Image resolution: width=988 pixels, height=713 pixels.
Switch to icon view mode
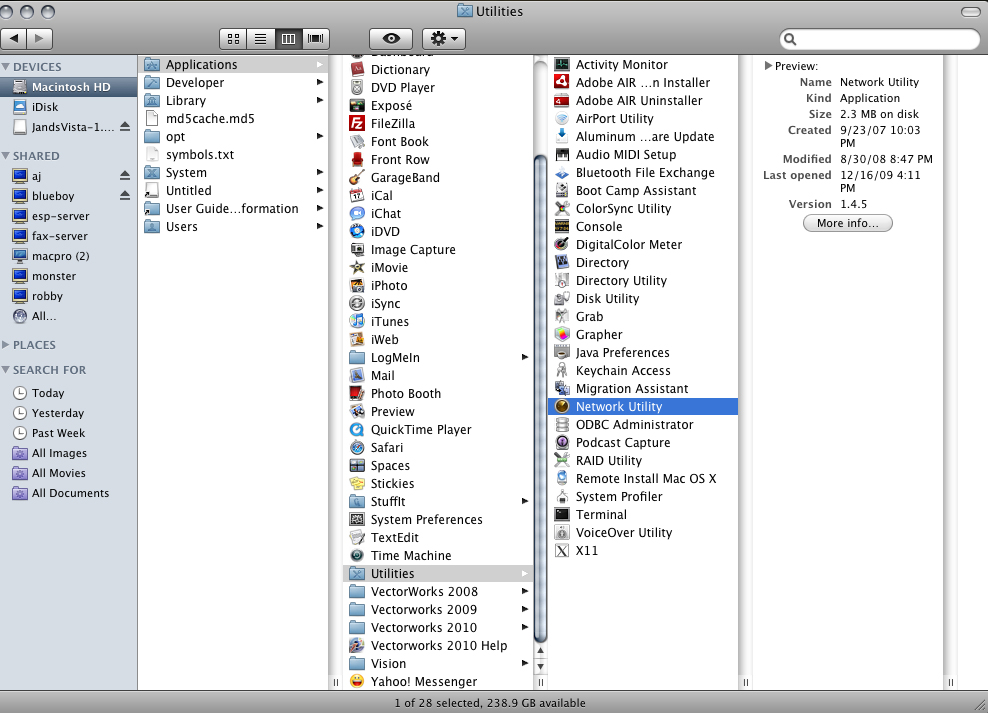click(233, 39)
